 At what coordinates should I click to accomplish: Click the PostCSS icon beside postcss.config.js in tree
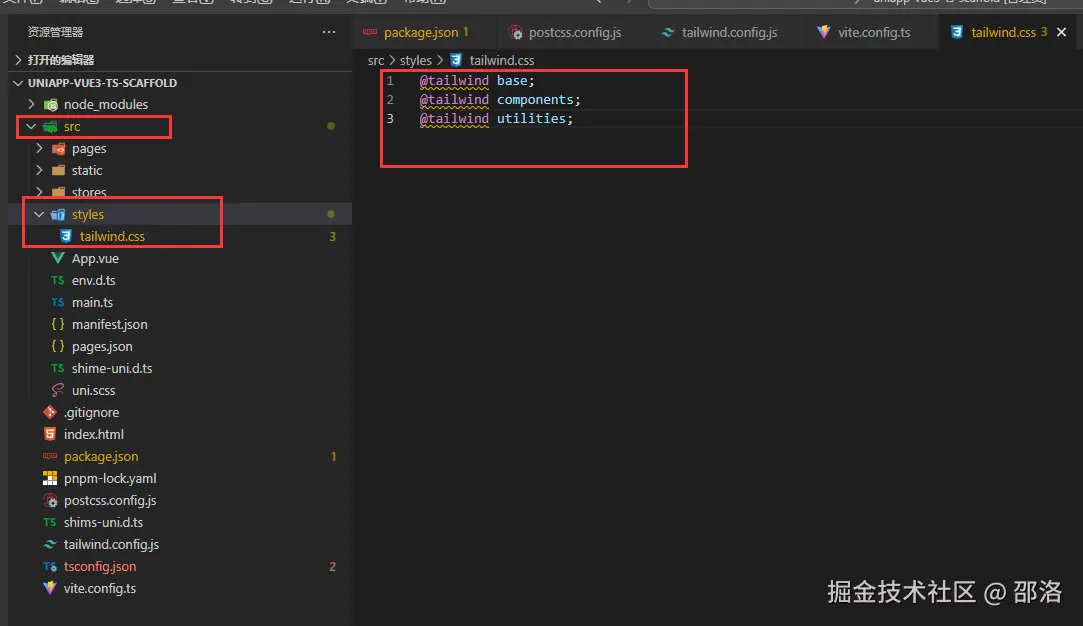50,500
